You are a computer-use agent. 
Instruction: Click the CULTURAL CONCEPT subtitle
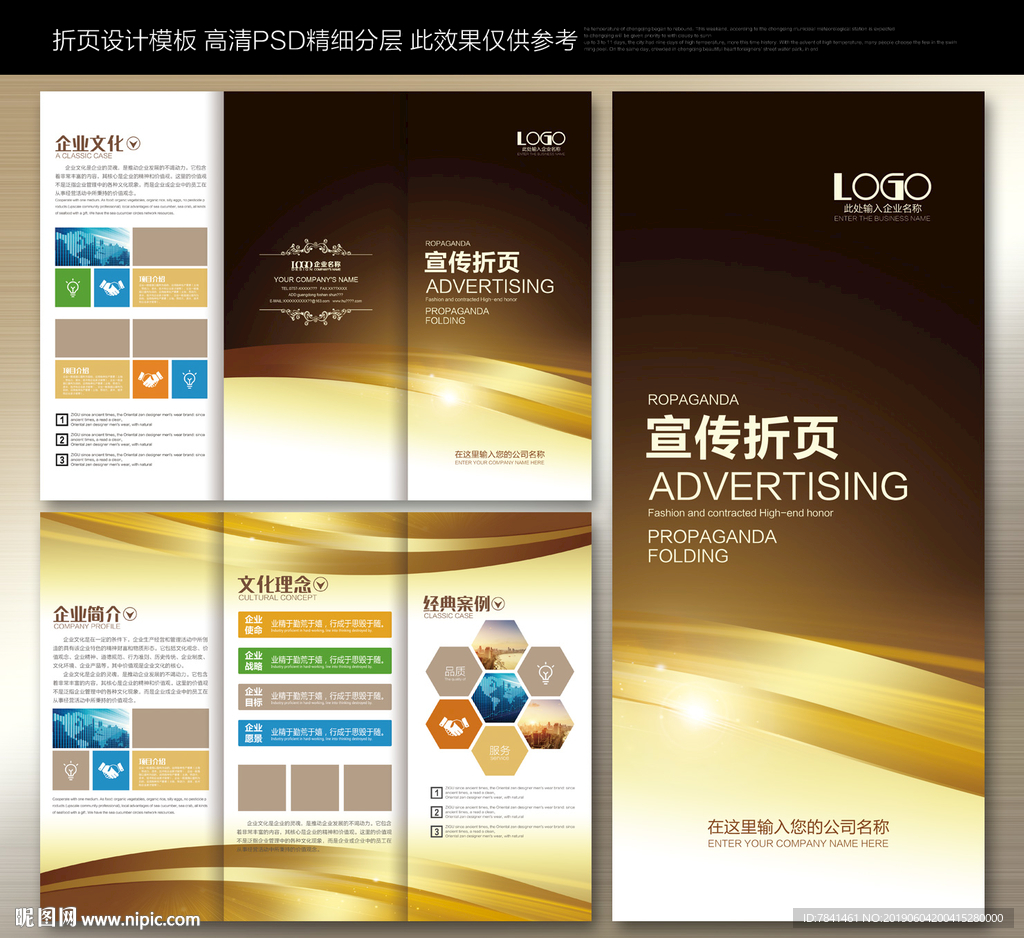click(278, 598)
